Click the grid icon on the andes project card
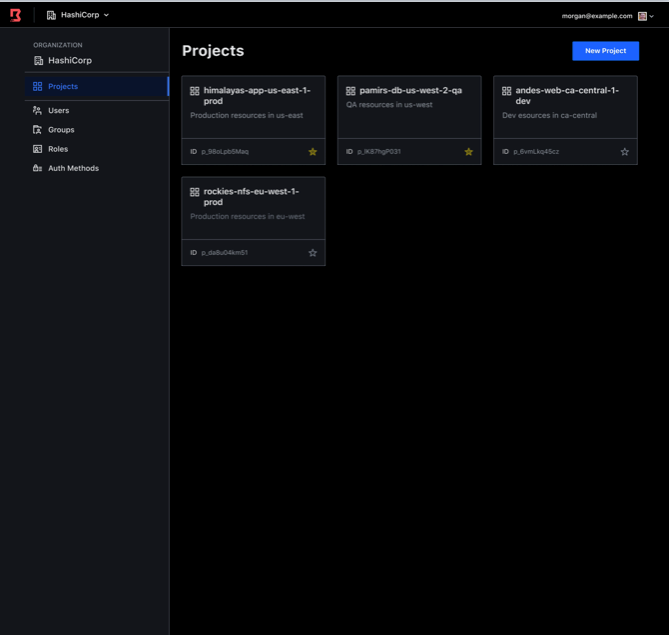This screenshot has width=669, height=635. click(x=506, y=91)
